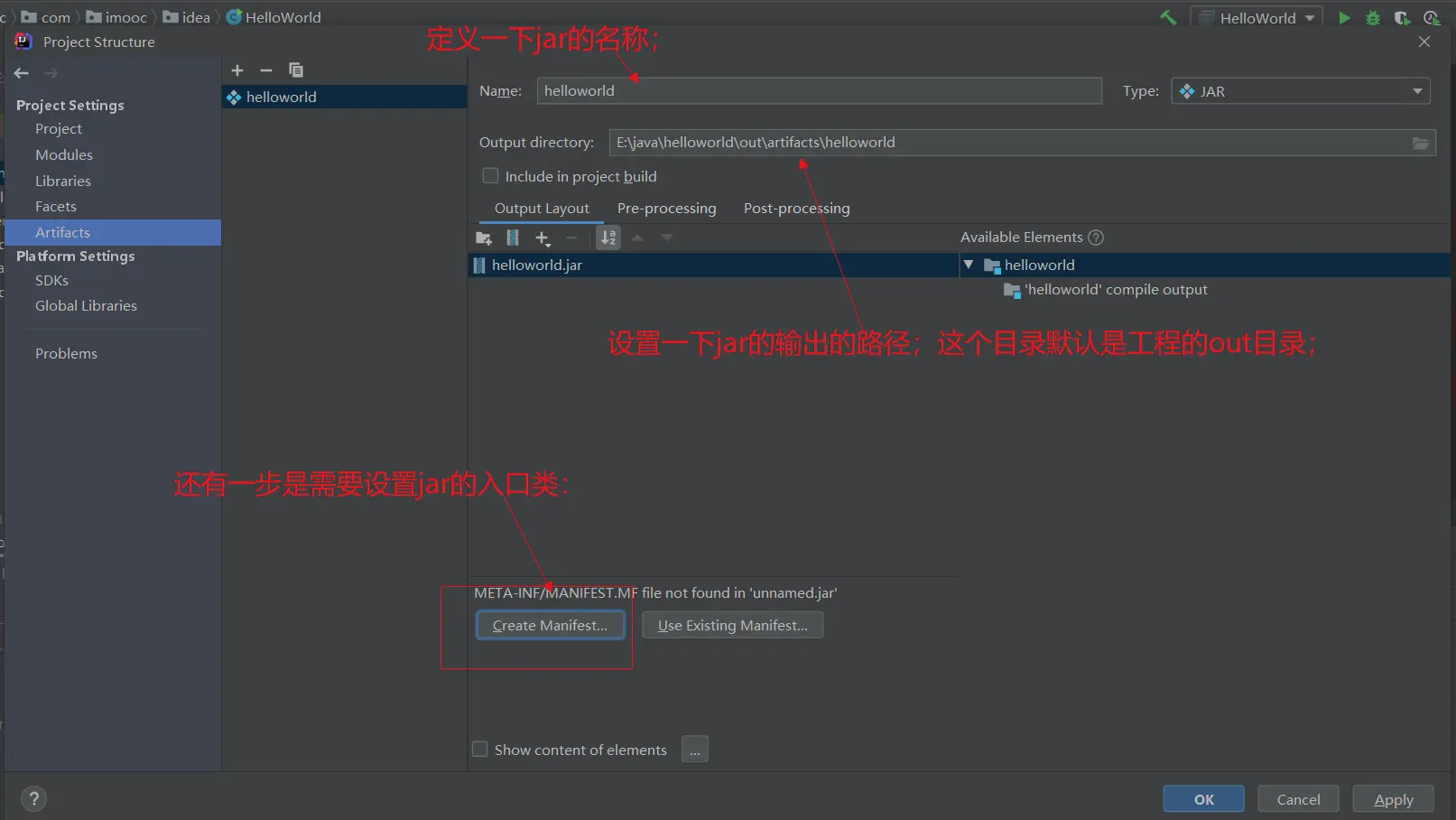Click the Create Manifest button
This screenshot has height=820, width=1456.
click(551, 625)
